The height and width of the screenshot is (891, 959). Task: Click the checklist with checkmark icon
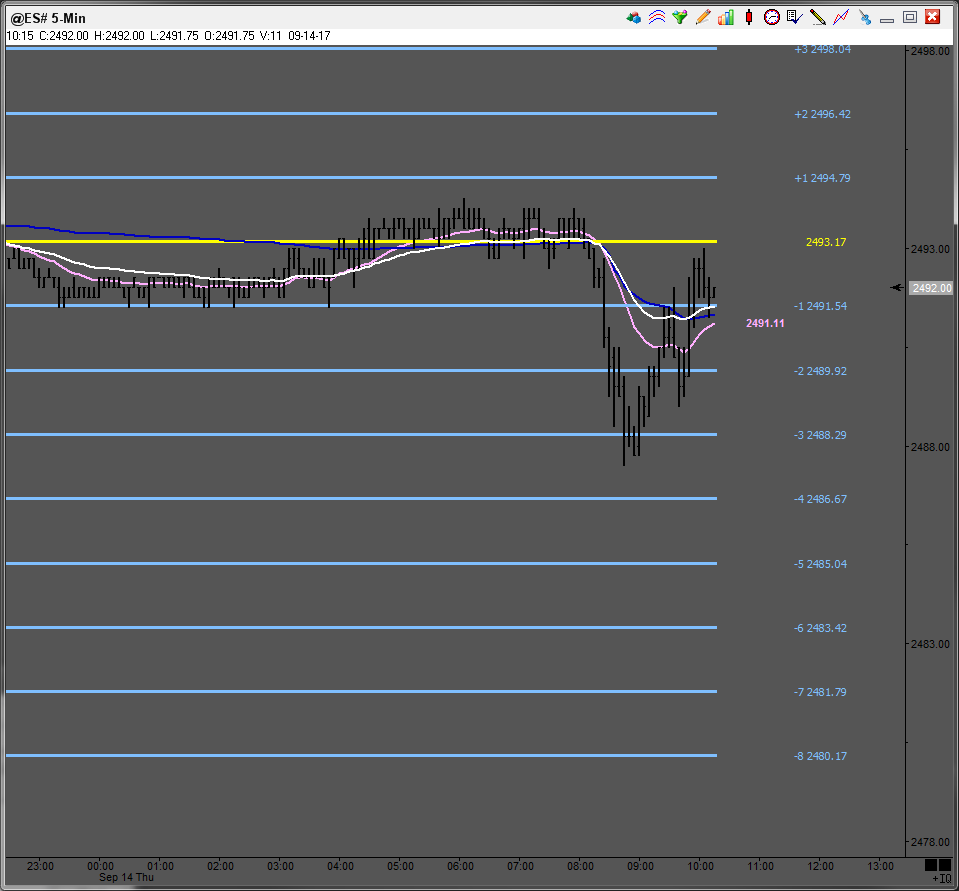(794, 17)
